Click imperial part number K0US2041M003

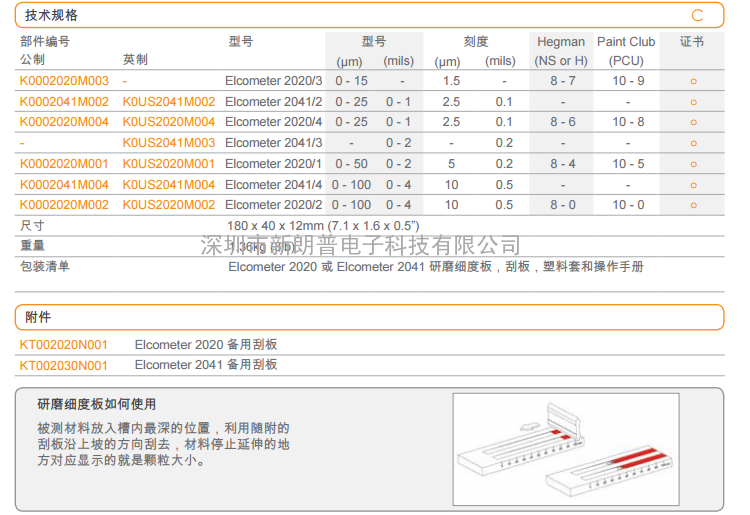point(169,143)
